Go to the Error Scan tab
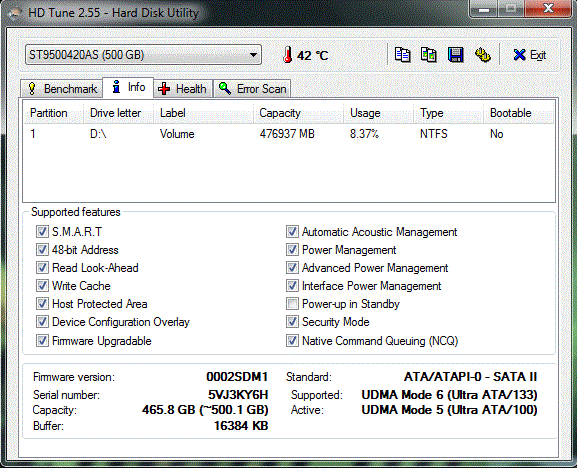This screenshot has width=577, height=468. click(252, 89)
